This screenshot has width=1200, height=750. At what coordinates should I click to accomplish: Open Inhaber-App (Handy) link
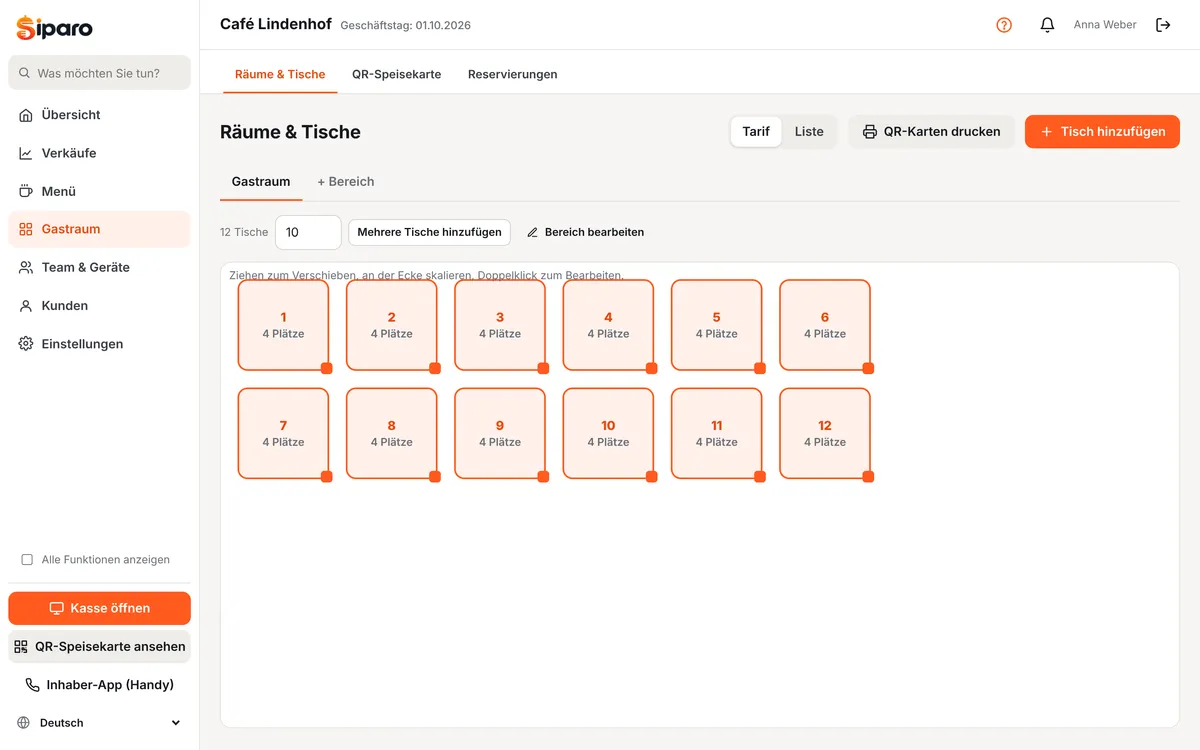(x=99, y=685)
